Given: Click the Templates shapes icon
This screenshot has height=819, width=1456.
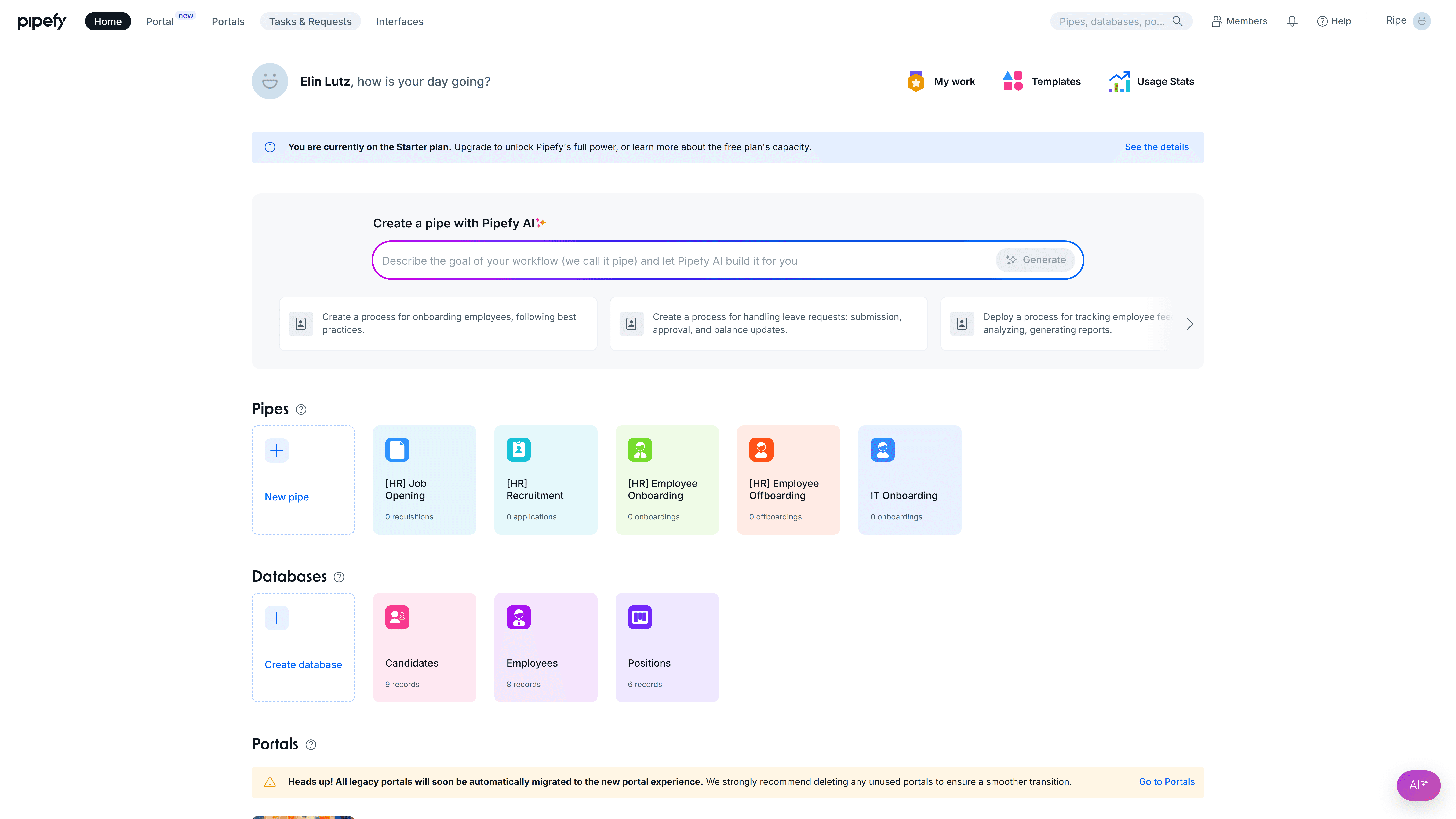Looking at the screenshot, I should click(x=1013, y=81).
